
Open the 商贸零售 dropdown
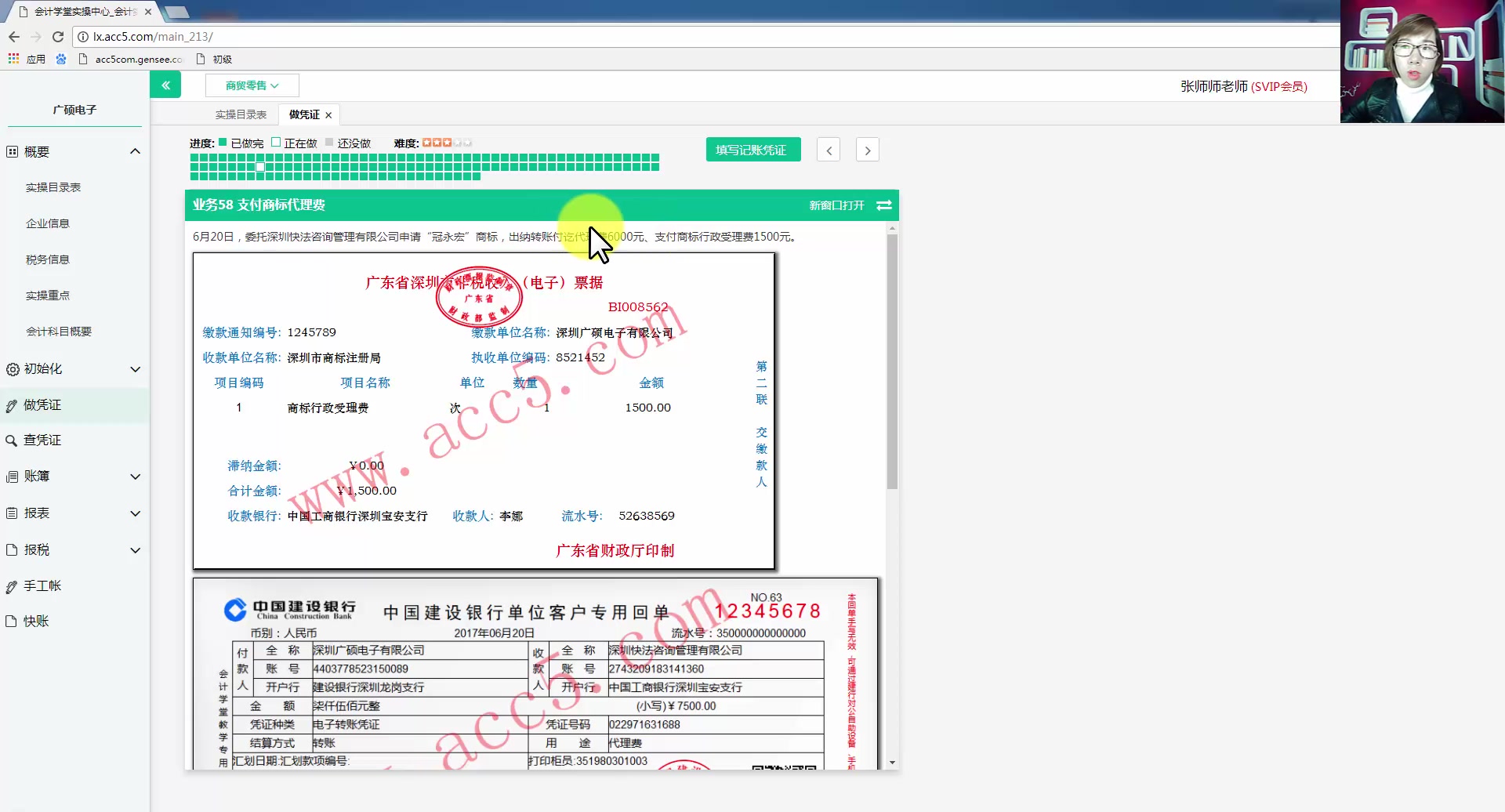click(252, 85)
